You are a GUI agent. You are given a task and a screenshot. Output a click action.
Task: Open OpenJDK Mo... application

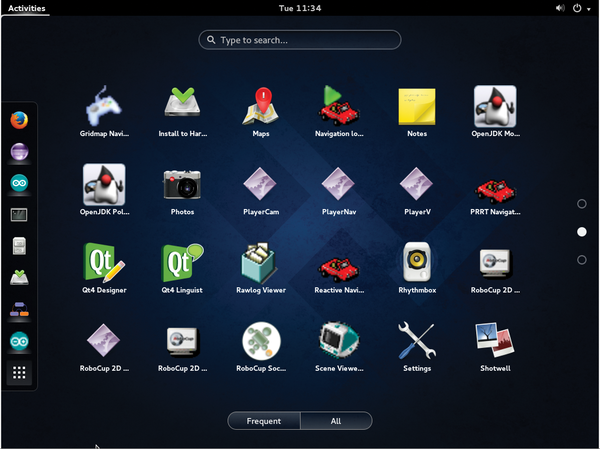[495, 111]
